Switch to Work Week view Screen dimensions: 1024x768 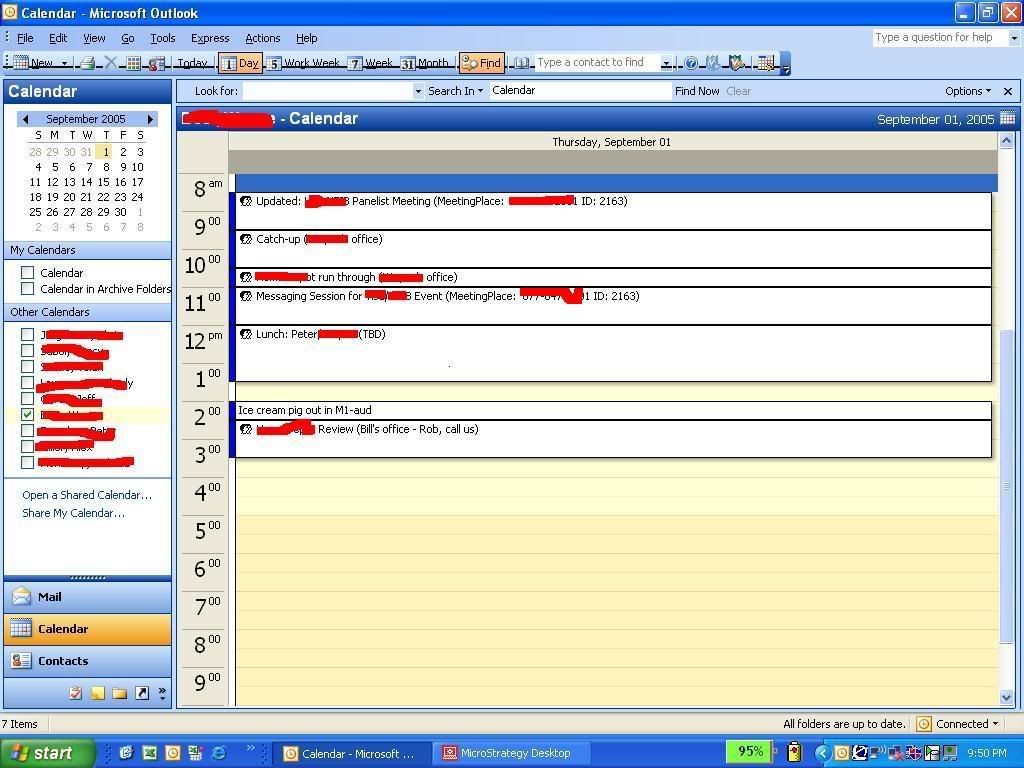coord(304,63)
